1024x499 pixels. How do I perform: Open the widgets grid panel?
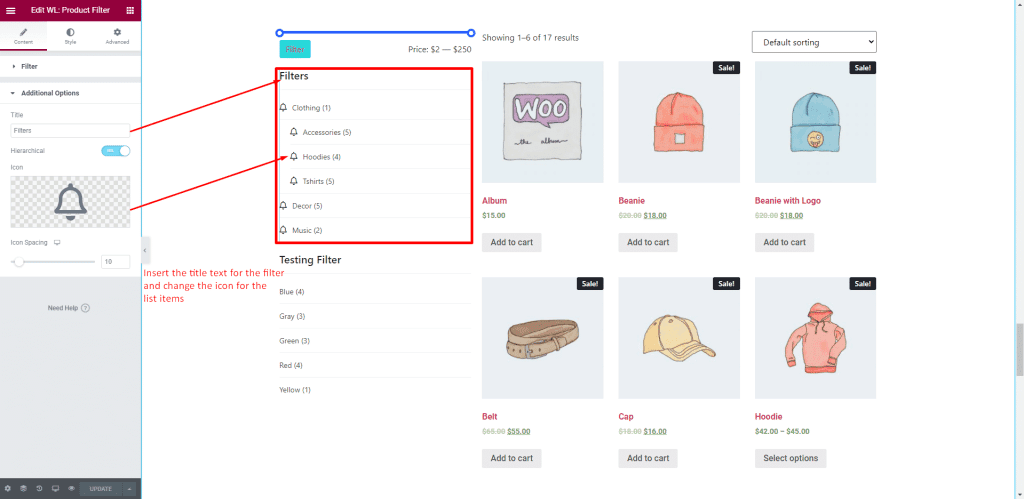pos(130,9)
